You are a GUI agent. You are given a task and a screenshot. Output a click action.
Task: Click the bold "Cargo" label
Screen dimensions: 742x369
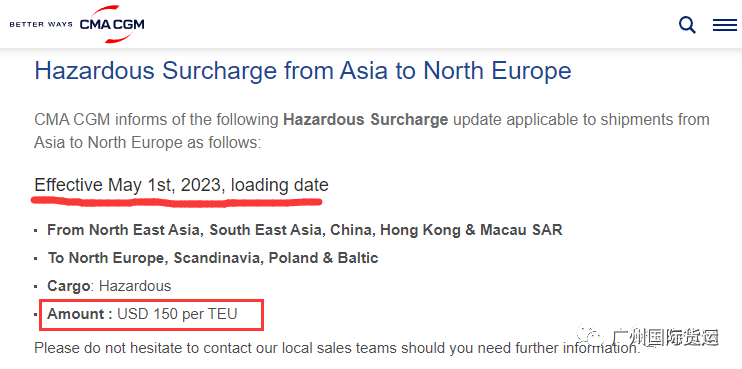(69, 286)
